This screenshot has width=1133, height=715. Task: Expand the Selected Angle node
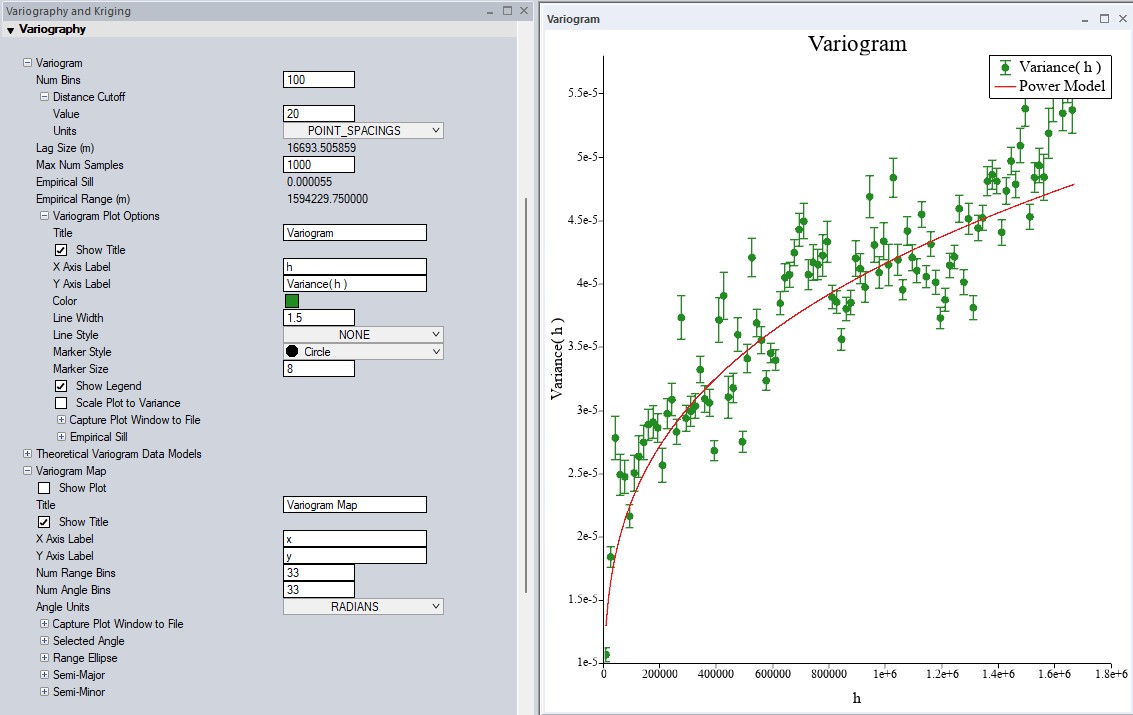point(44,641)
